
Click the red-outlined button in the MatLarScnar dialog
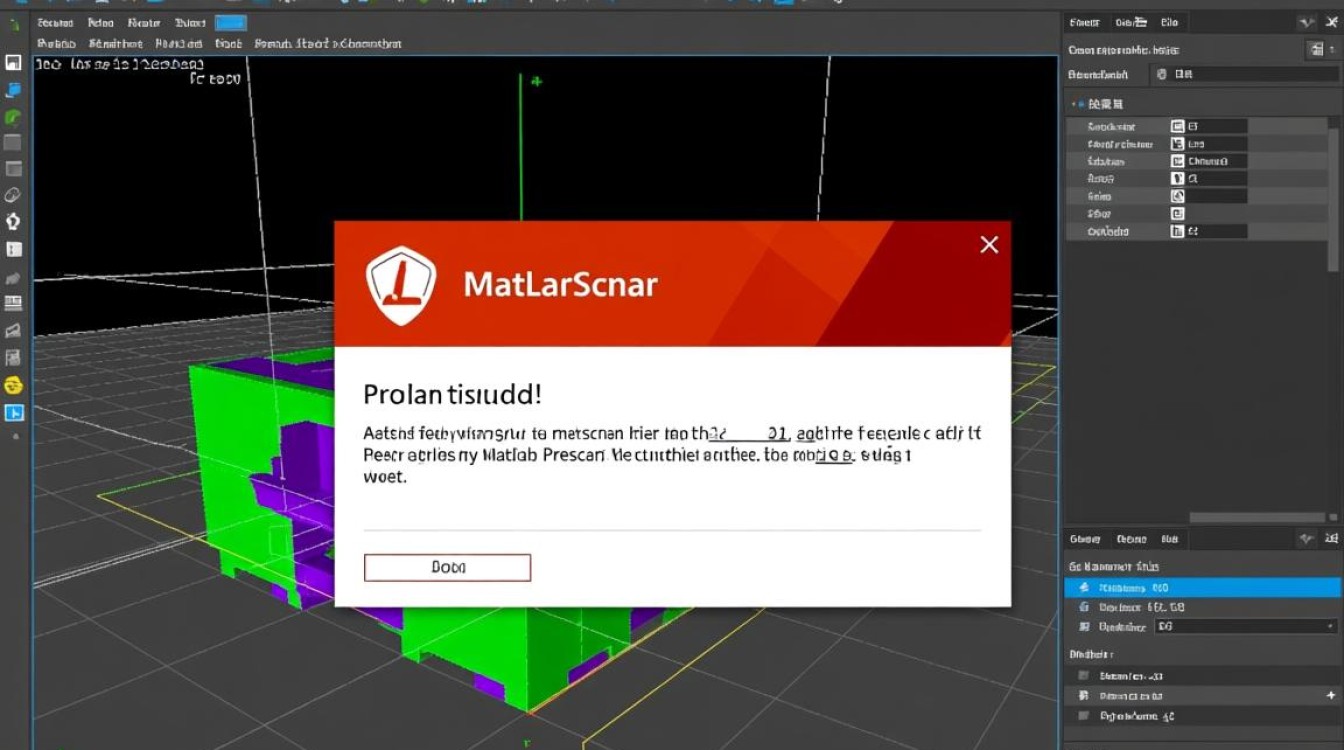(447, 567)
